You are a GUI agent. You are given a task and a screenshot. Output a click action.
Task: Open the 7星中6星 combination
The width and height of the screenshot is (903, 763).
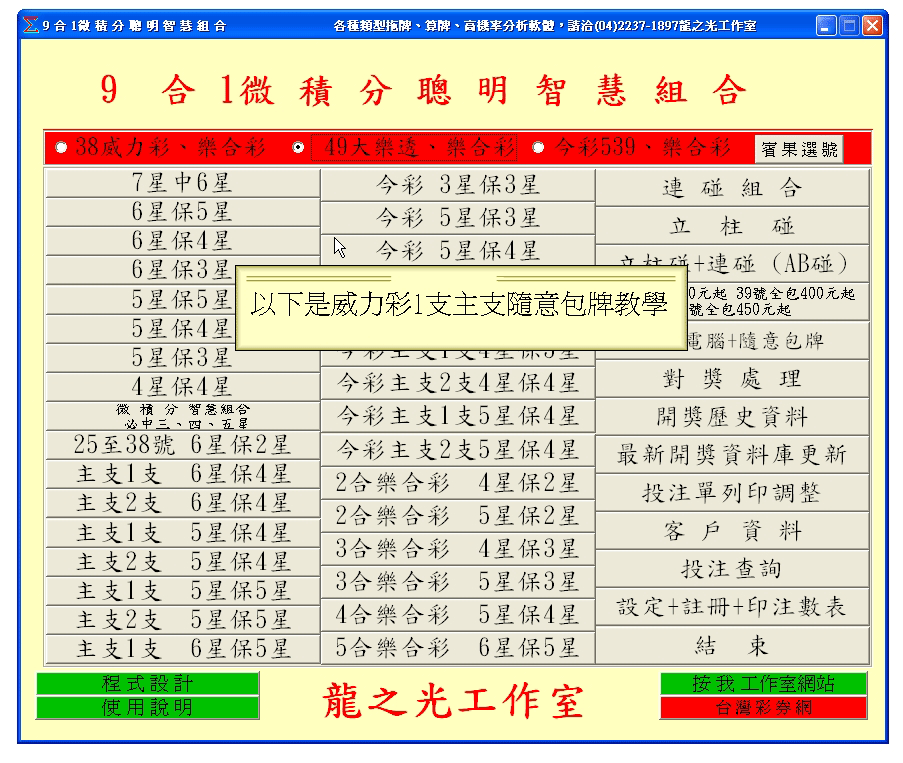pos(182,184)
